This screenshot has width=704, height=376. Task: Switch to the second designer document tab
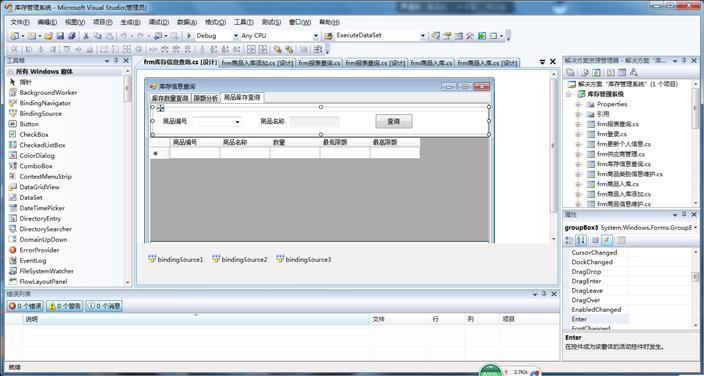point(257,63)
